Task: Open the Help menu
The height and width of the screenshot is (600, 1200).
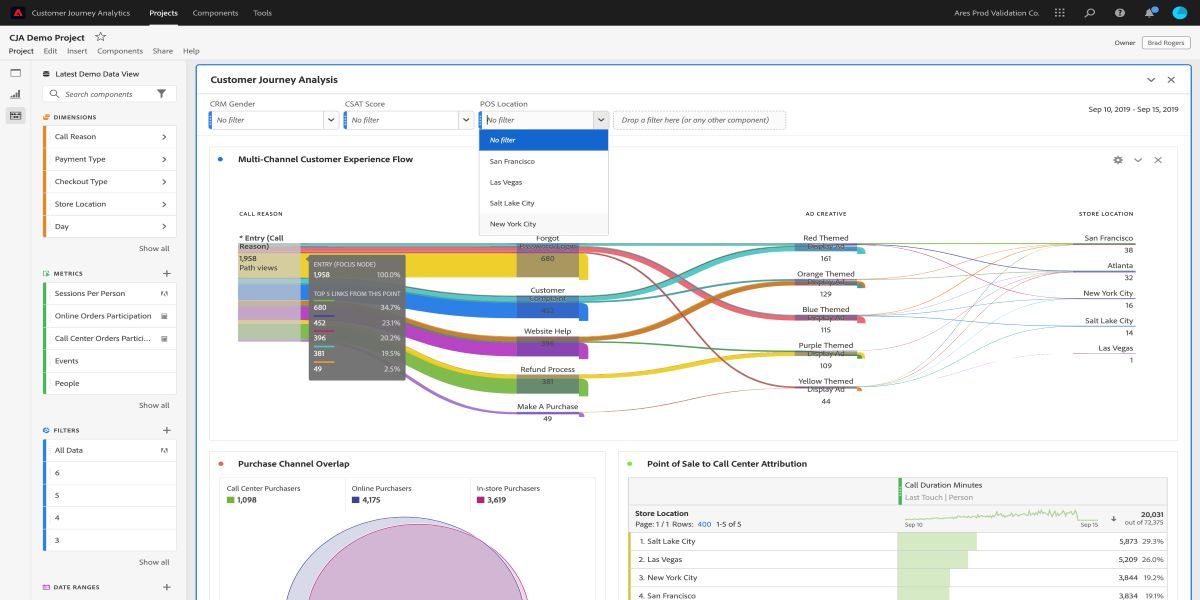Action: [x=191, y=51]
